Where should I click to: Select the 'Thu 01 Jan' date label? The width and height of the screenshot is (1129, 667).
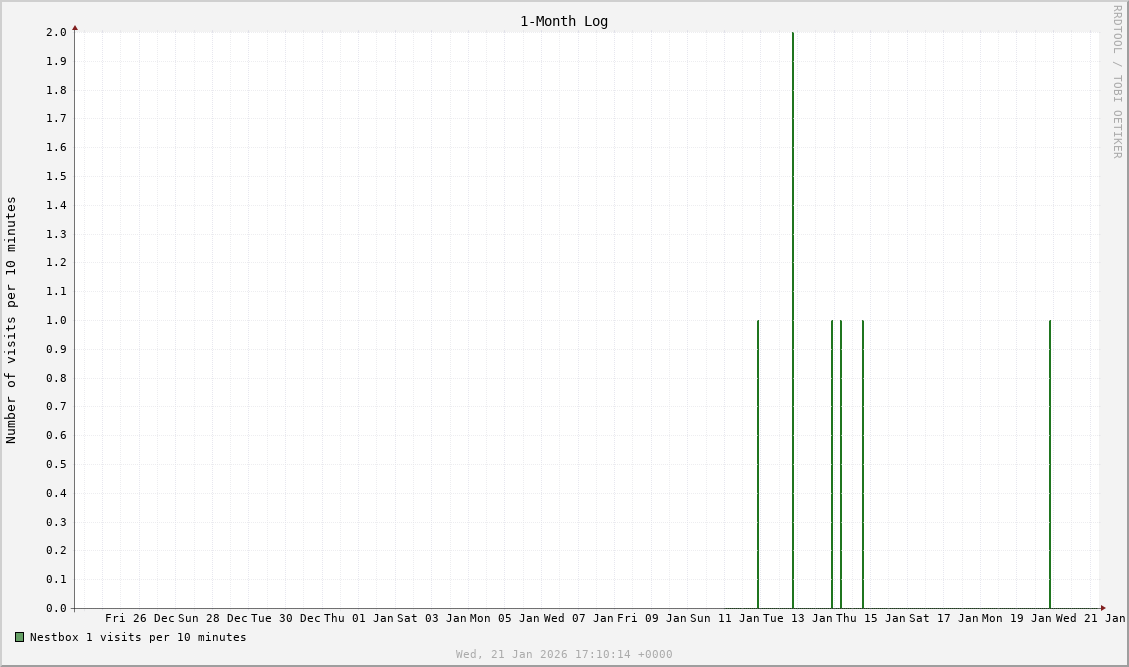click(x=359, y=618)
